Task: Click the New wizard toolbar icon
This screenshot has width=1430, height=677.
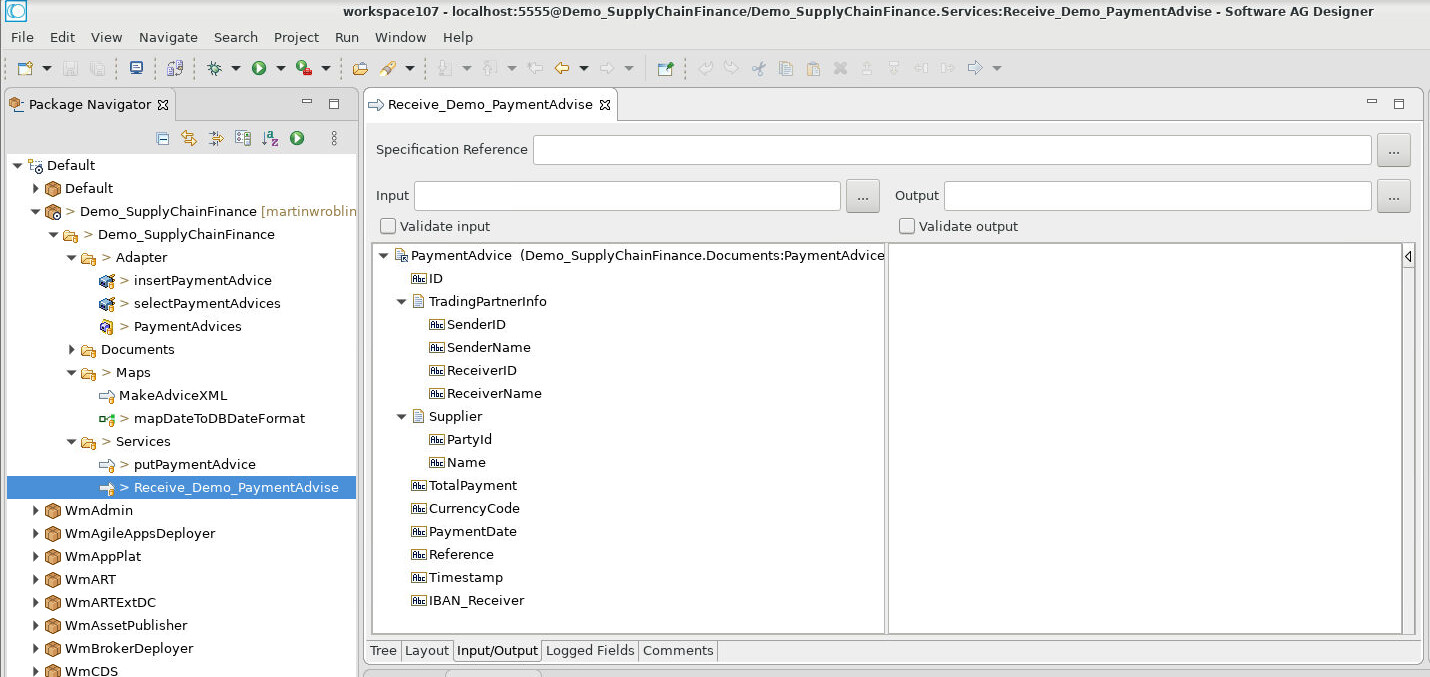Action: coord(25,68)
